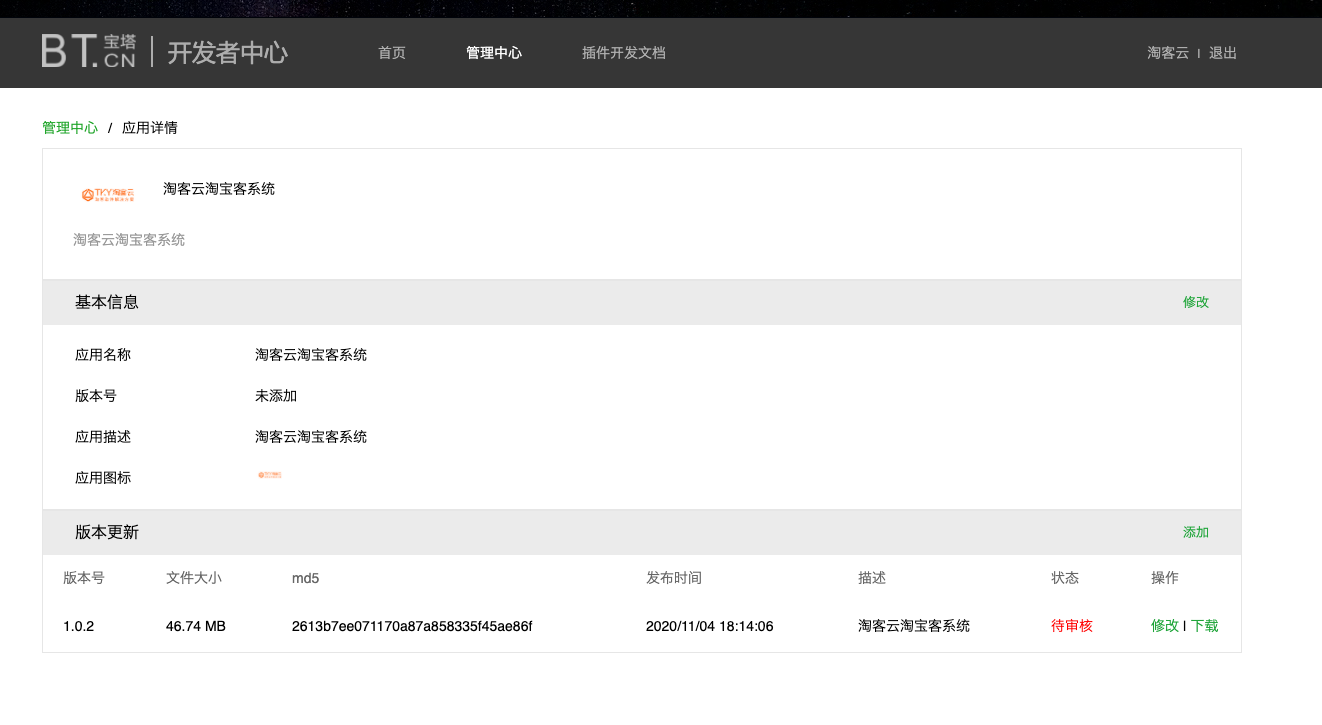Open the 管理中心 nav item

pyautogui.click(x=494, y=53)
